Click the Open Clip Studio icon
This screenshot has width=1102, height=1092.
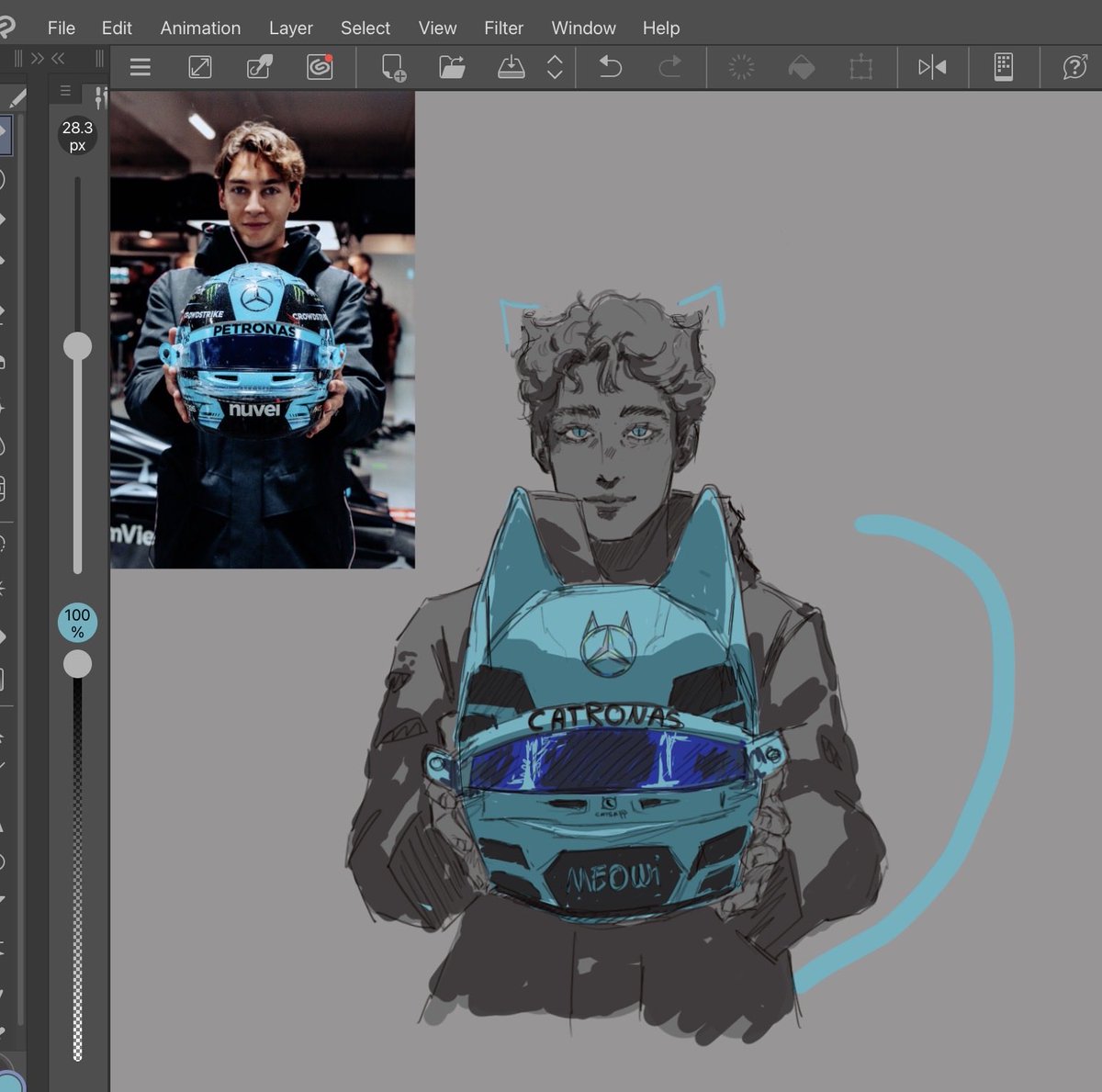pyautogui.click(x=200, y=67)
